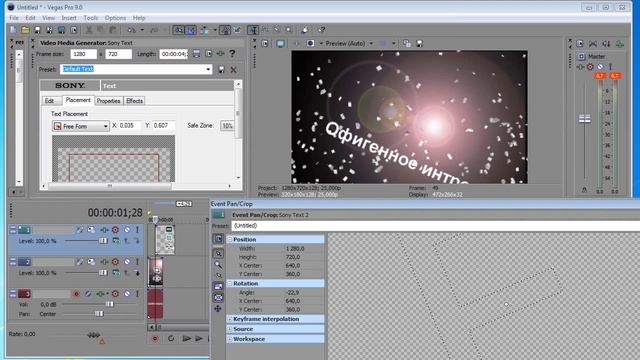Open the Master bus FX icon

580,67
